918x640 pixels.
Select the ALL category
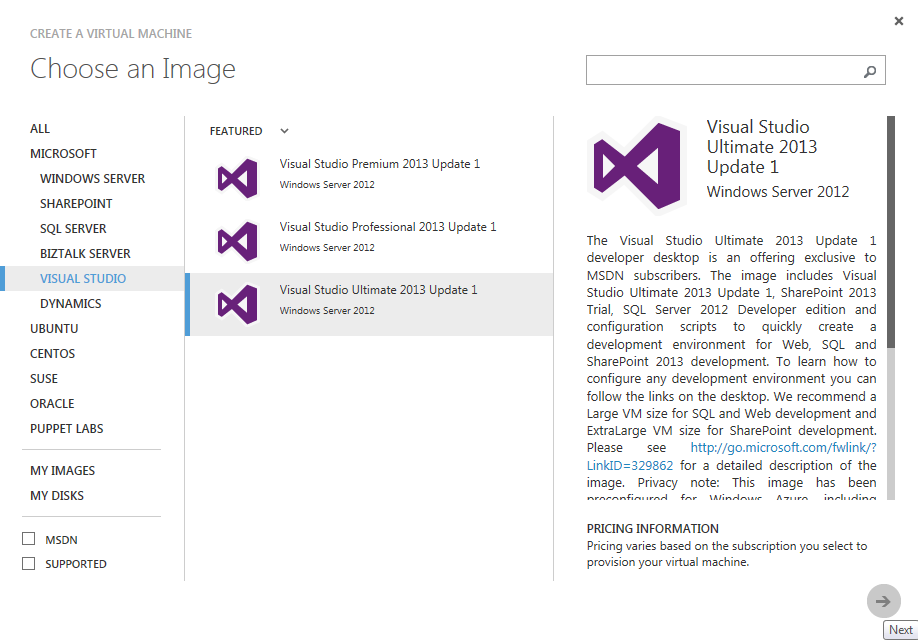(40, 129)
